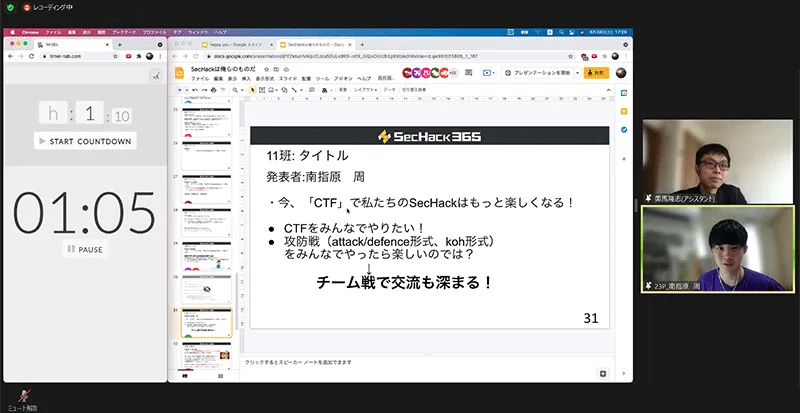Click the 背景 background button

(x=343, y=90)
